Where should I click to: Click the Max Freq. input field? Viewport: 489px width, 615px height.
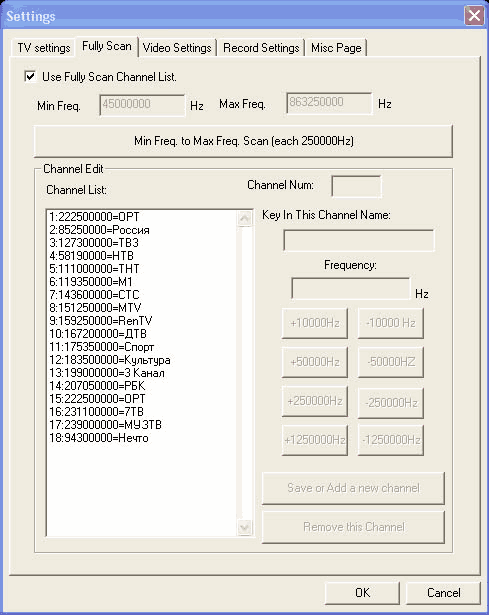tap(329, 103)
